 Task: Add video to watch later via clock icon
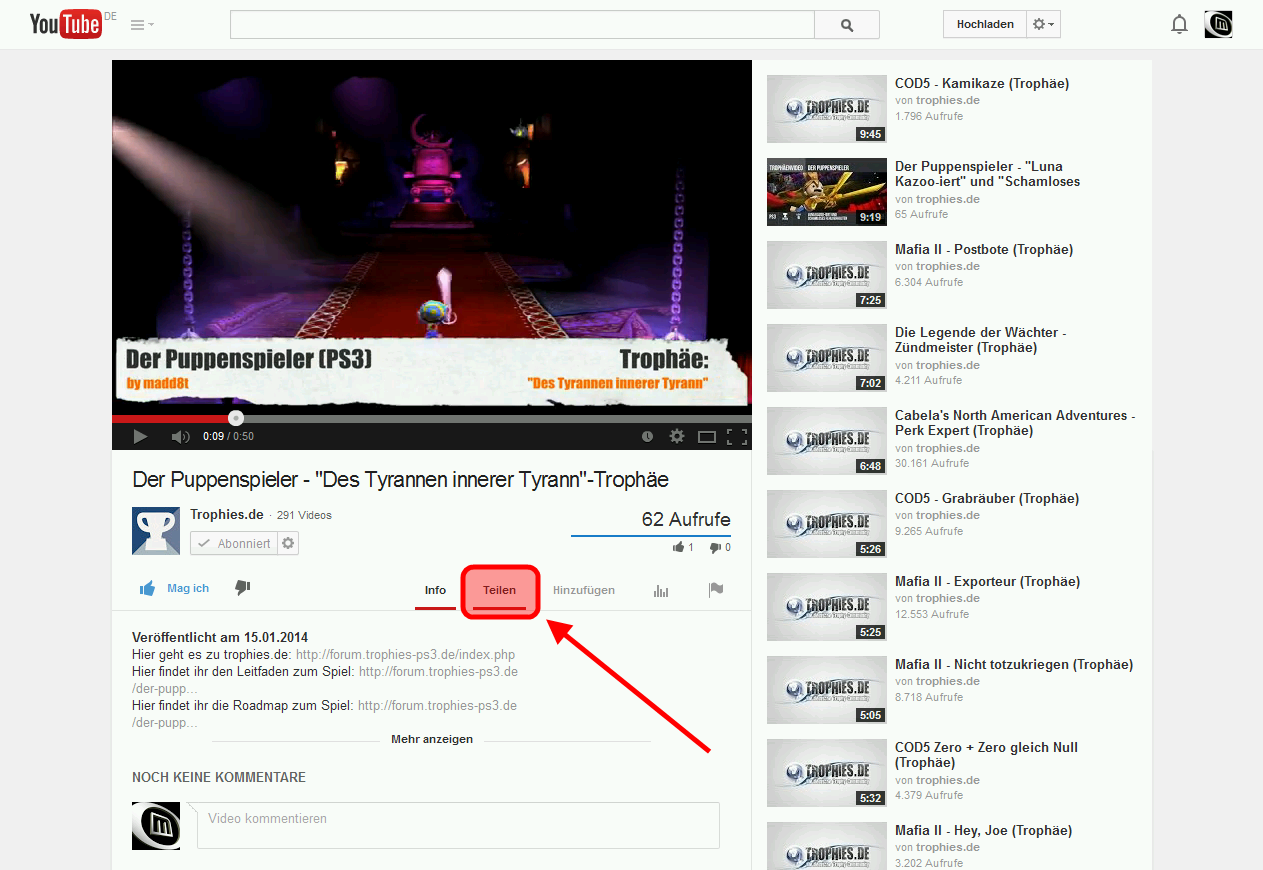click(x=648, y=436)
